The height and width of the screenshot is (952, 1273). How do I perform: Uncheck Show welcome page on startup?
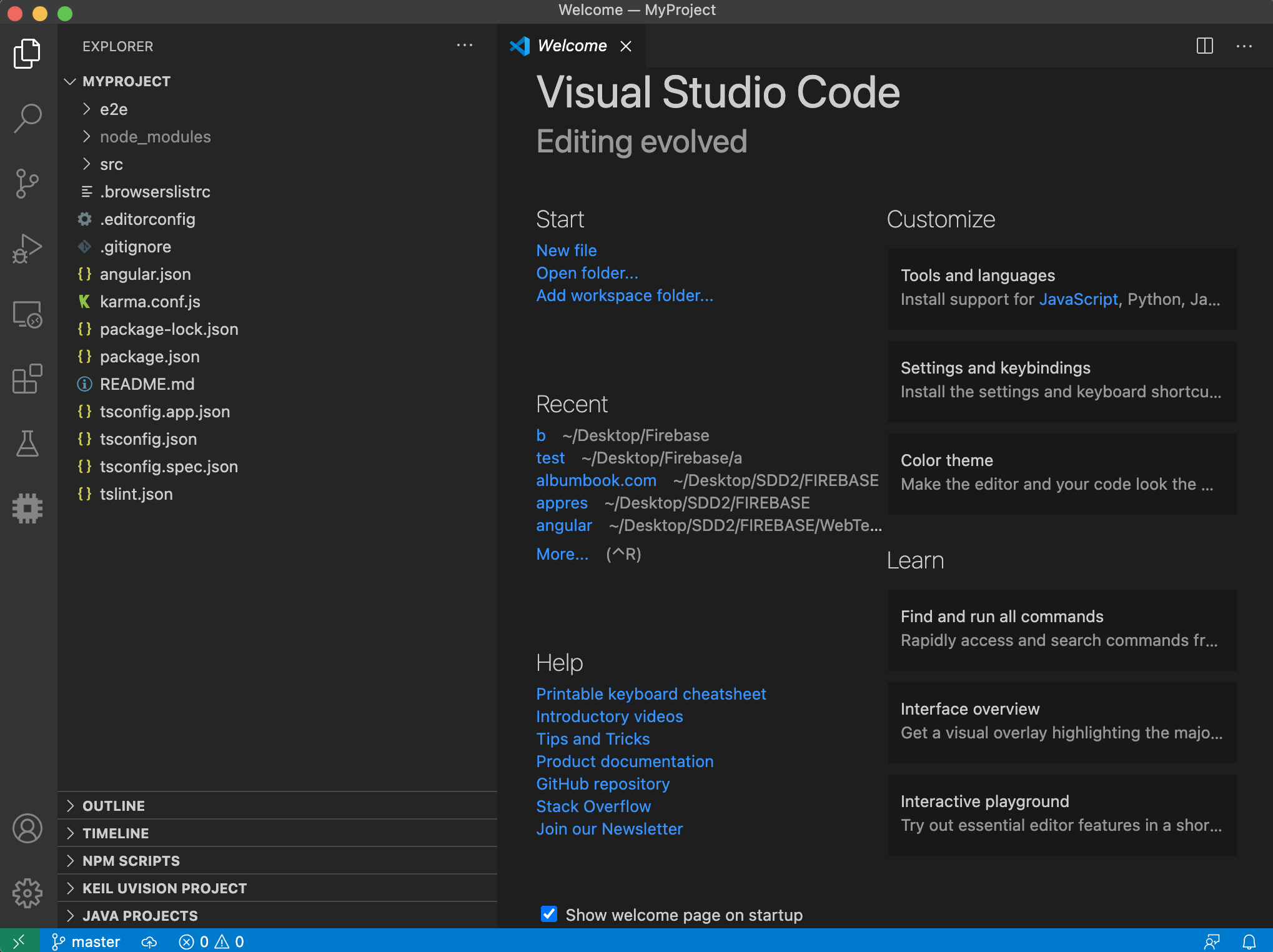coord(549,914)
